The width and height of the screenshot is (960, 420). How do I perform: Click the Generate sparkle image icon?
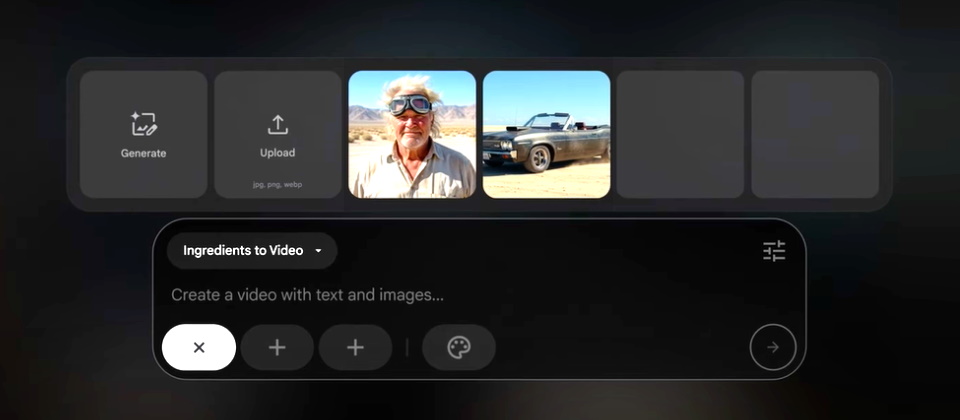click(x=144, y=124)
